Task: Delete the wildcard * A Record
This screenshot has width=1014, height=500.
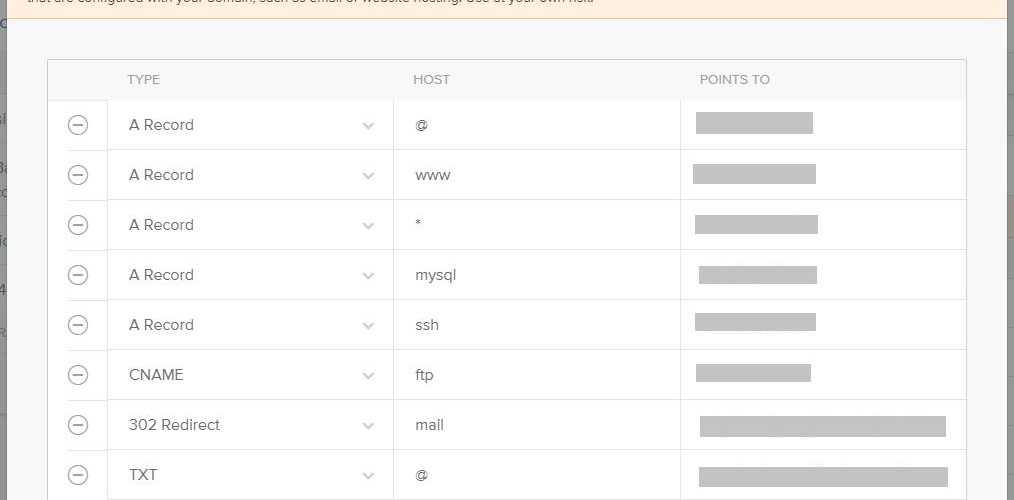Action: coord(78,224)
